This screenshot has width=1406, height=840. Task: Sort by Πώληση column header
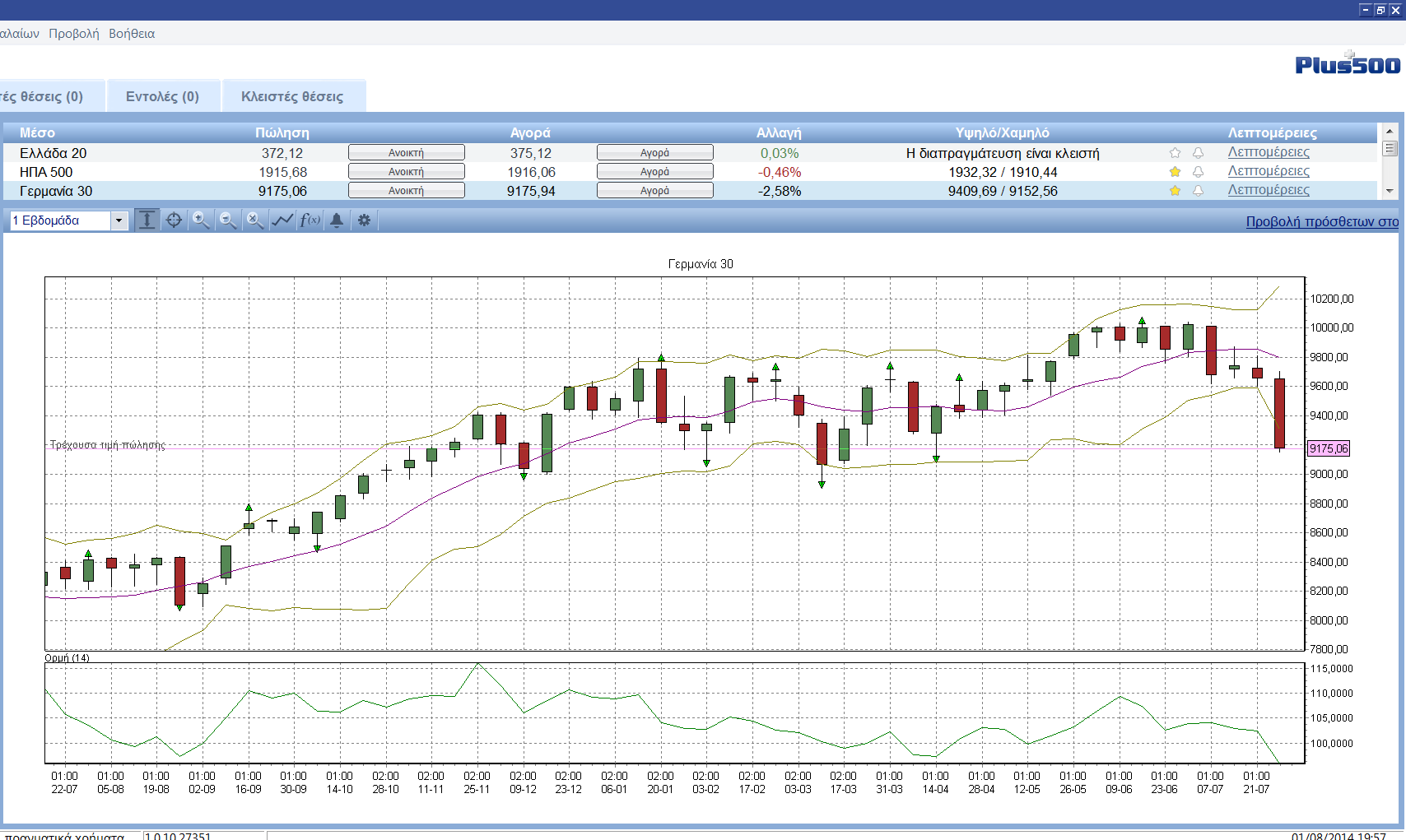pos(282,132)
